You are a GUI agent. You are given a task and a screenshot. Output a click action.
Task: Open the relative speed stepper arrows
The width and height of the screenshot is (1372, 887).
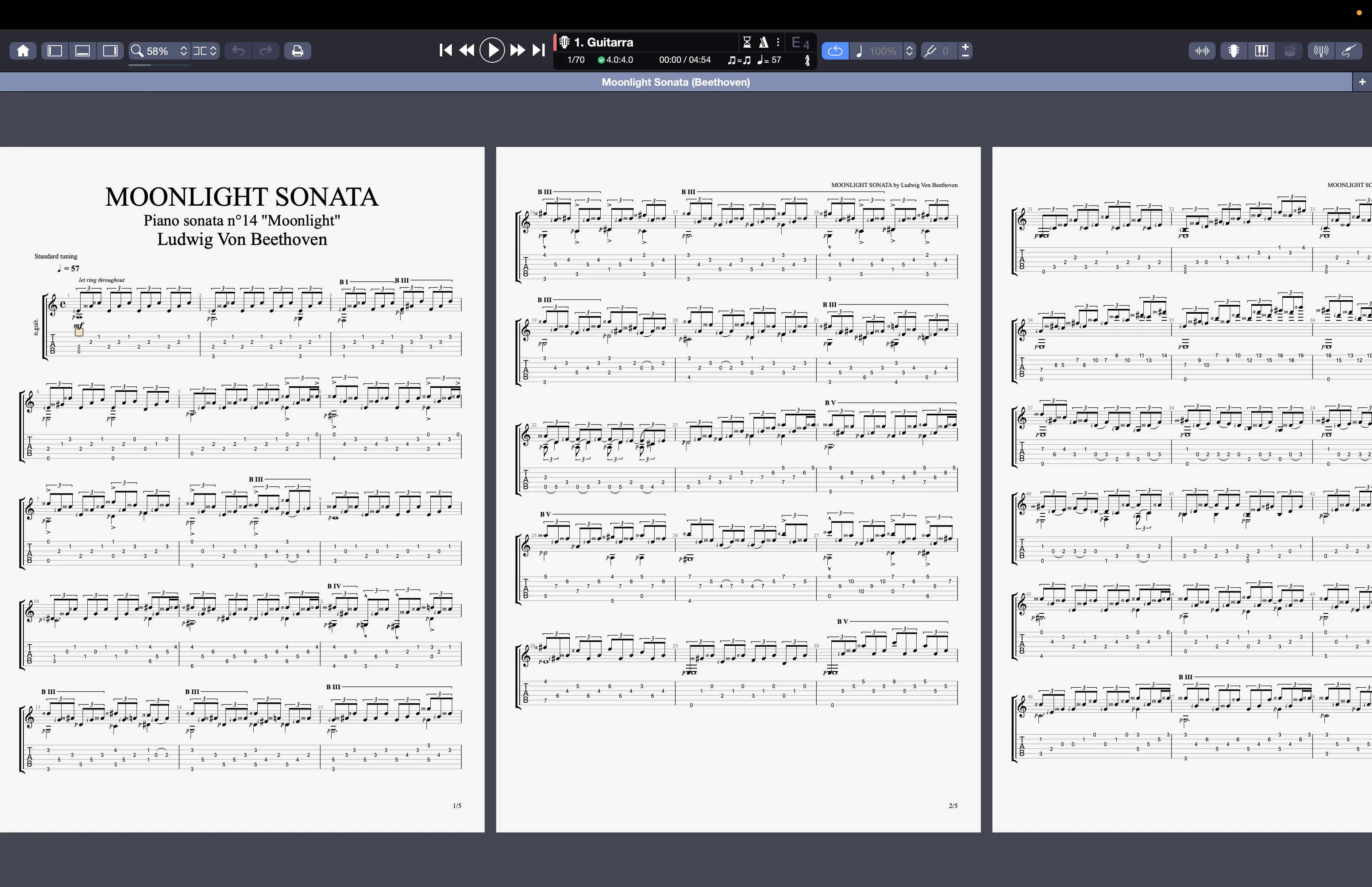(x=910, y=51)
